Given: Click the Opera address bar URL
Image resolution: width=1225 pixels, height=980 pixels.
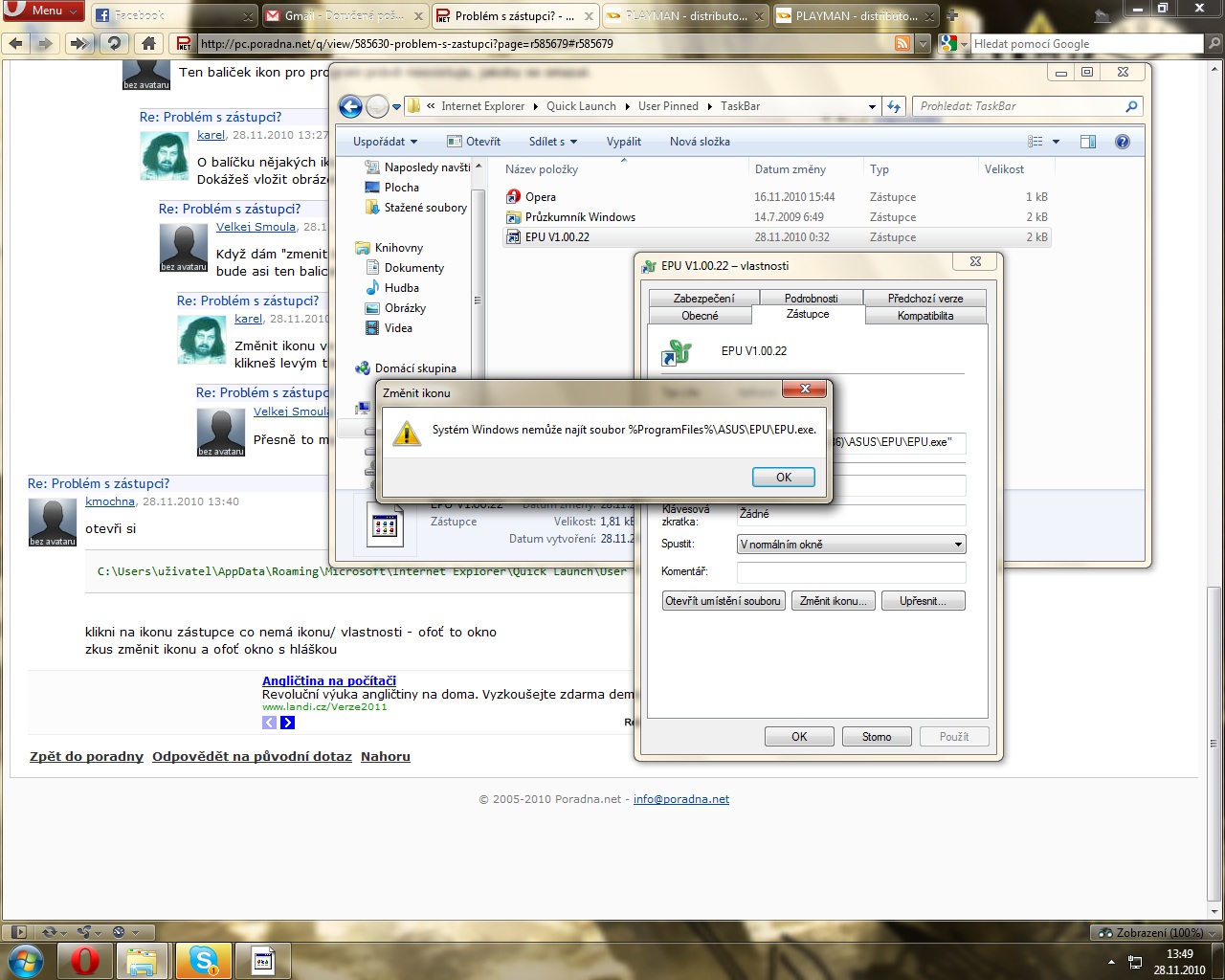Looking at the screenshot, I should pos(407,43).
